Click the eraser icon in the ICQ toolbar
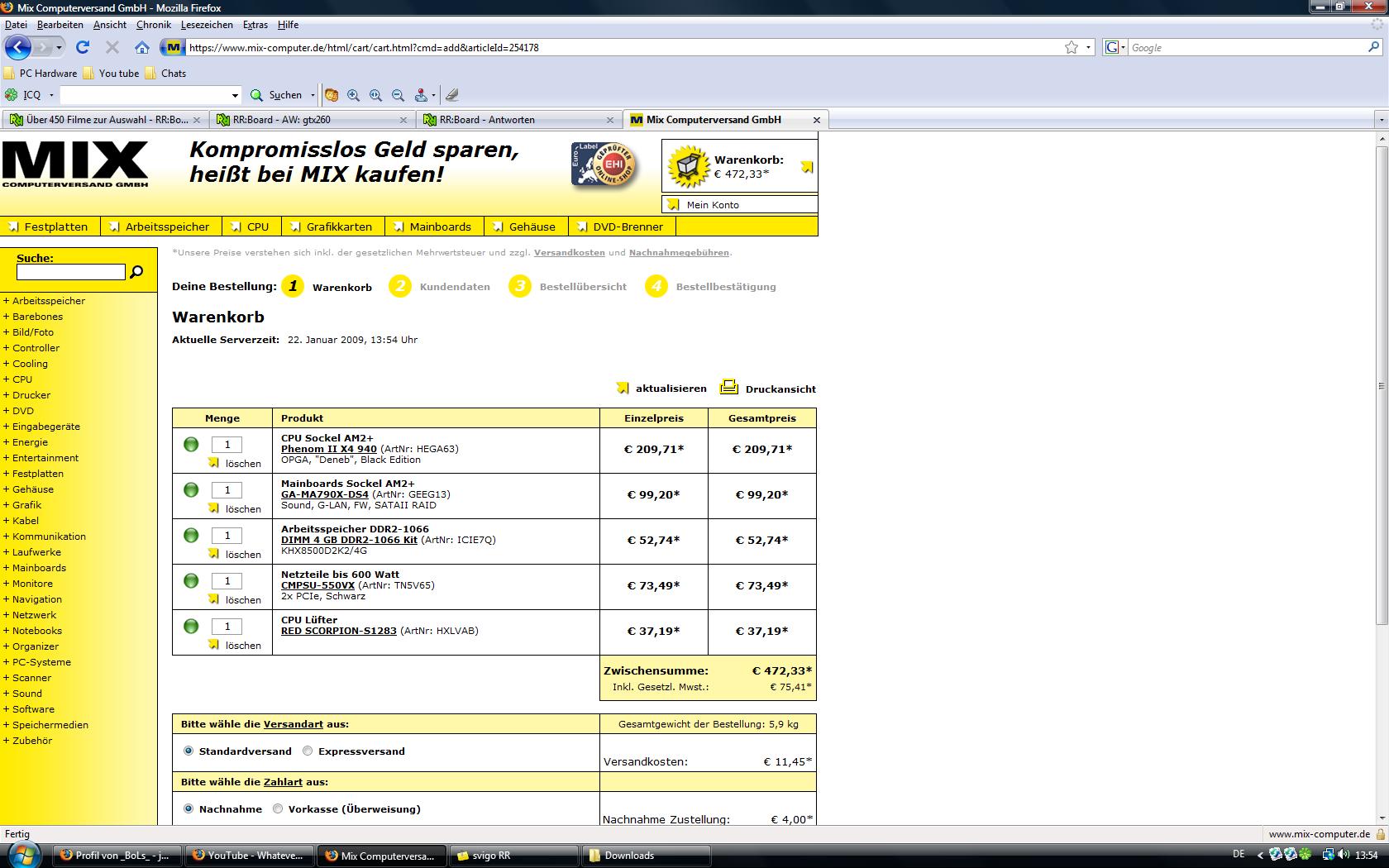Viewport: 1389px width, 868px height. pyautogui.click(x=451, y=95)
